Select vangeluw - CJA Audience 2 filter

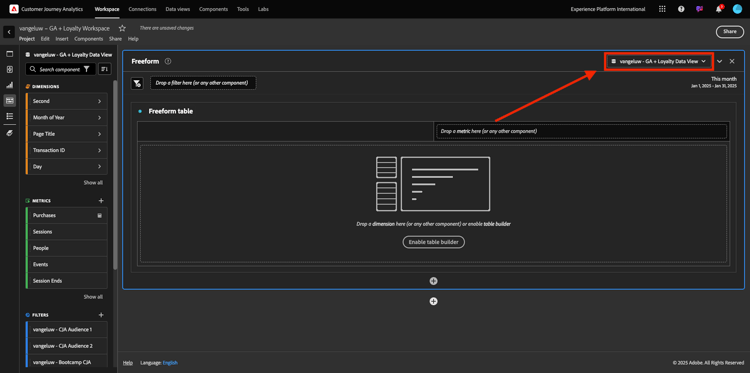[66, 346]
